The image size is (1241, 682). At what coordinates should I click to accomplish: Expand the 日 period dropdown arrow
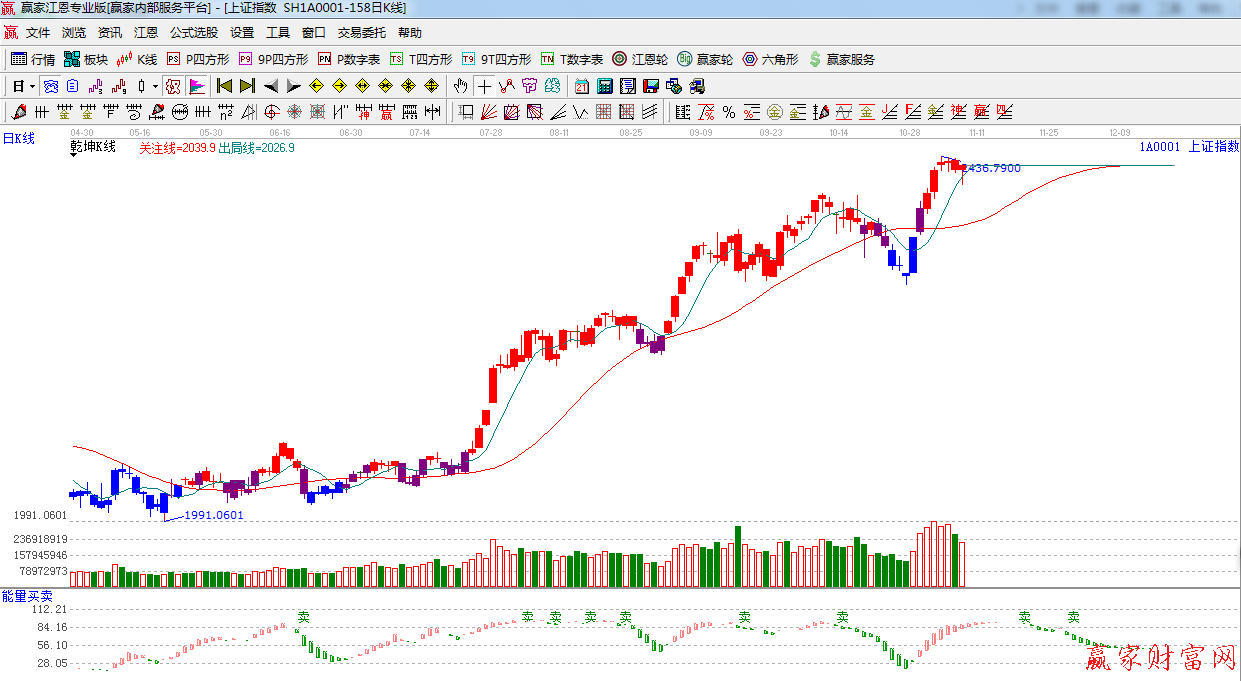click(32, 86)
